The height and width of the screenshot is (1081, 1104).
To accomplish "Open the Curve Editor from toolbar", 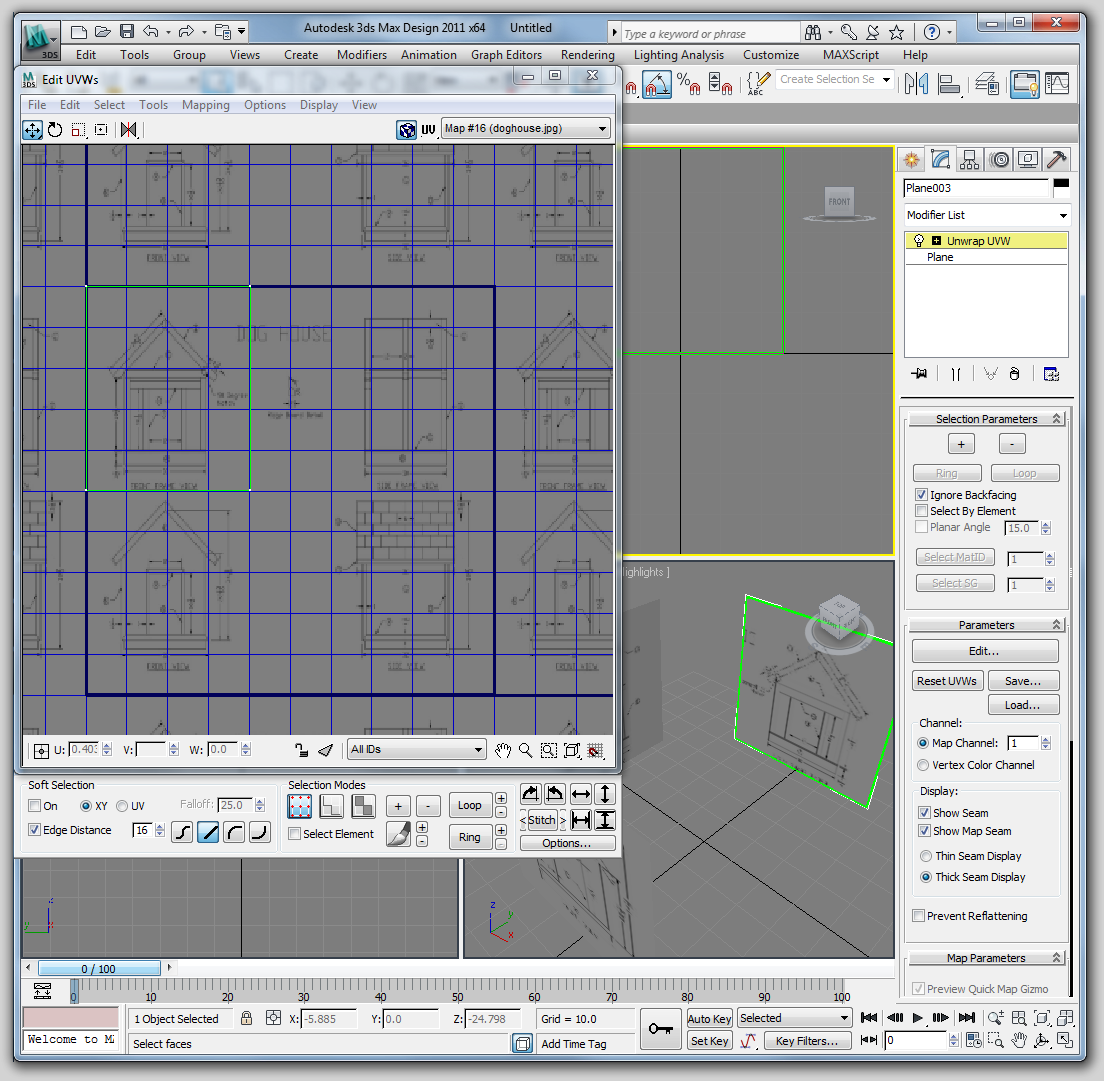I will tap(1056, 84).
